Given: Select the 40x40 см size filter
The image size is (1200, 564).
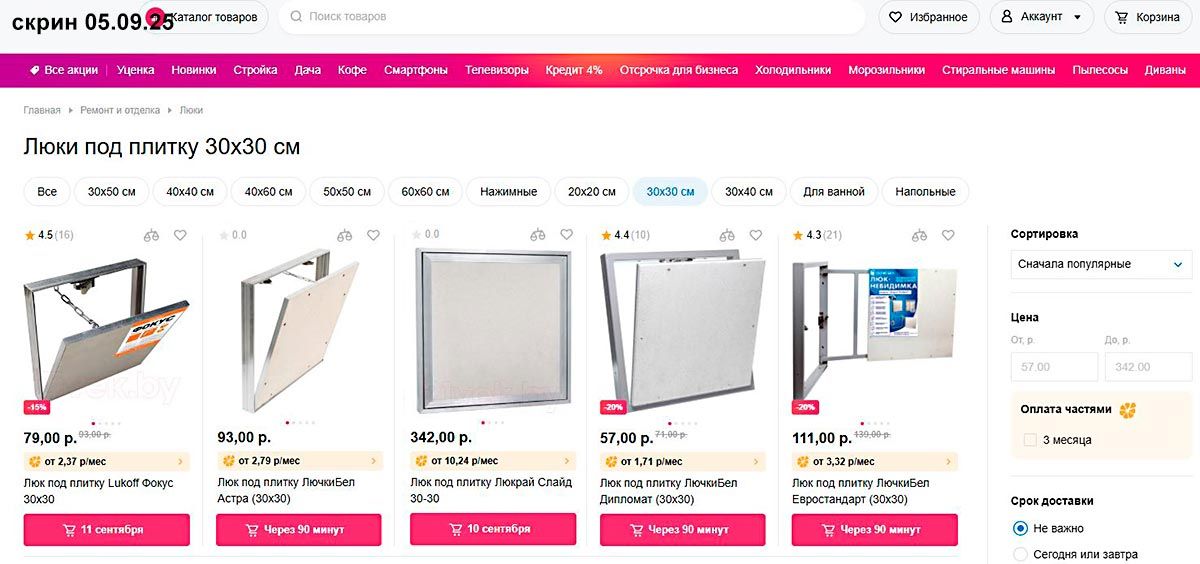Looking at the screenshot, I should pyautogui.click(x=190, y=191).
